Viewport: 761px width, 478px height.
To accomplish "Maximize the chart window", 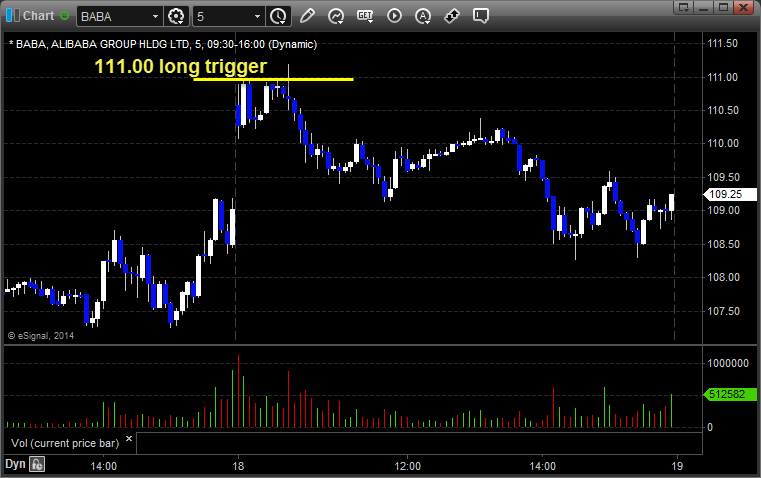I will [723, 7].
